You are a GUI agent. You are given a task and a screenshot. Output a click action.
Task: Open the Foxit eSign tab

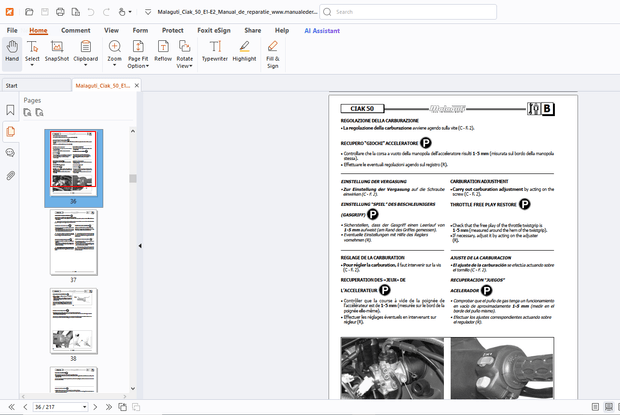point(214,30)
